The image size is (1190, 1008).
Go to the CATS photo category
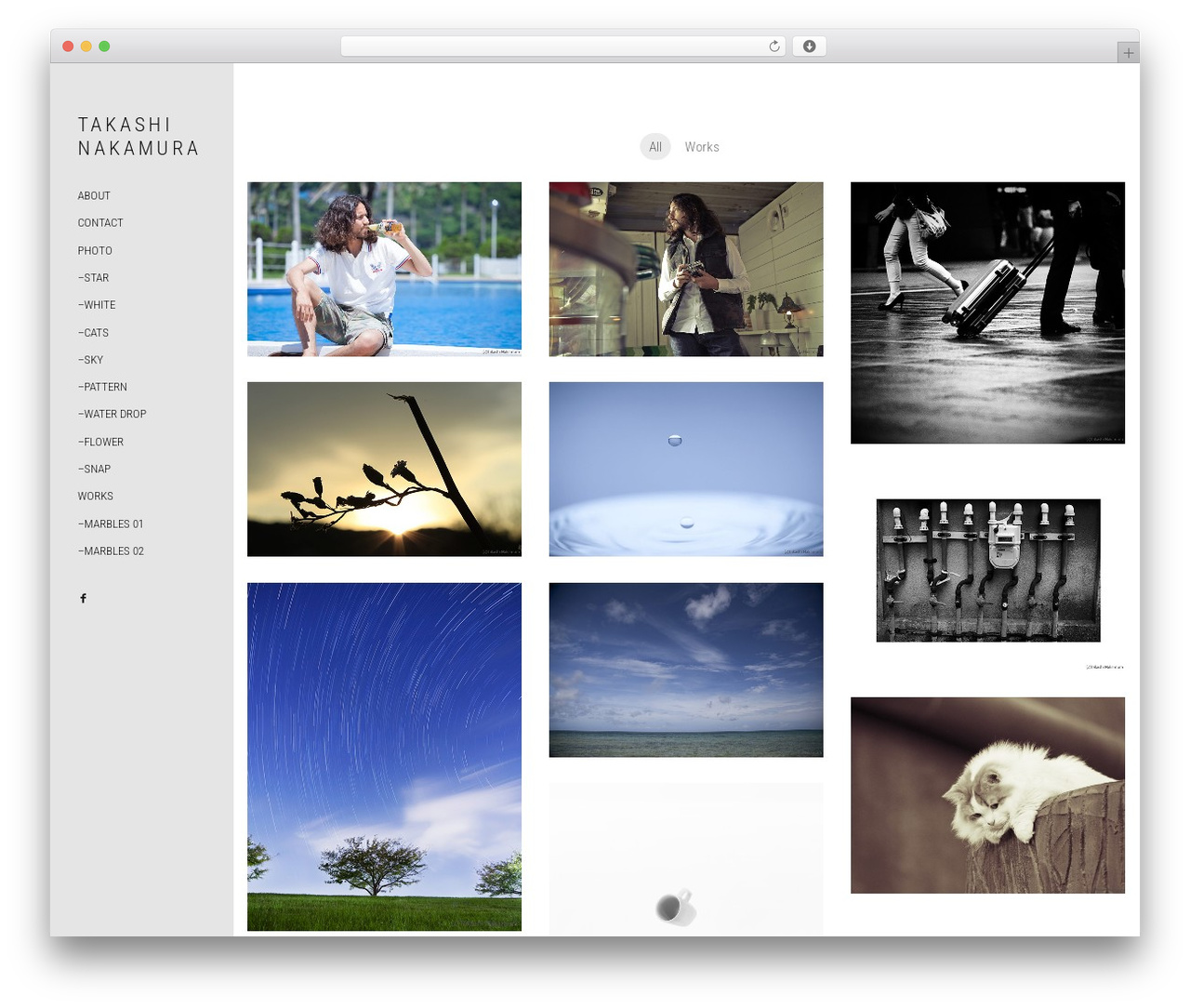[x=93, y=333]
